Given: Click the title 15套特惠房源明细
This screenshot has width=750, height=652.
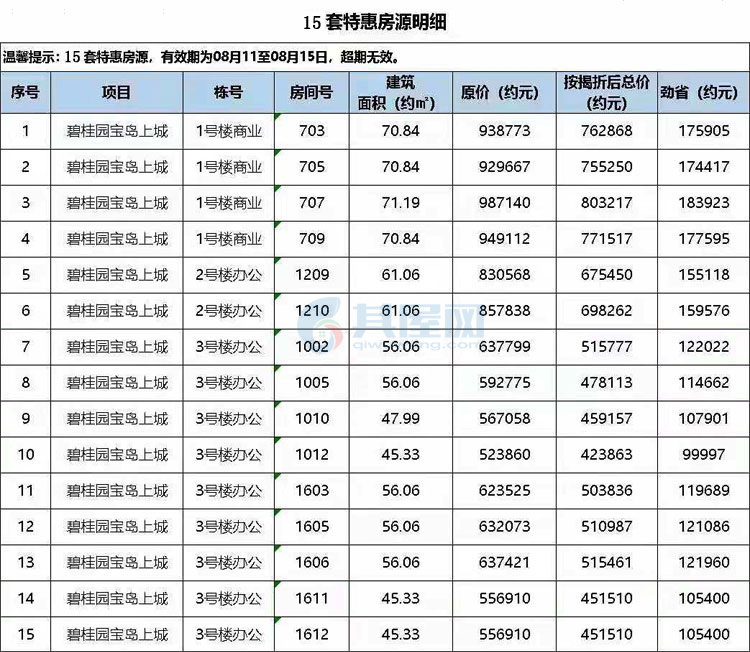Looking at the screenshot, I should pos(375,21).
